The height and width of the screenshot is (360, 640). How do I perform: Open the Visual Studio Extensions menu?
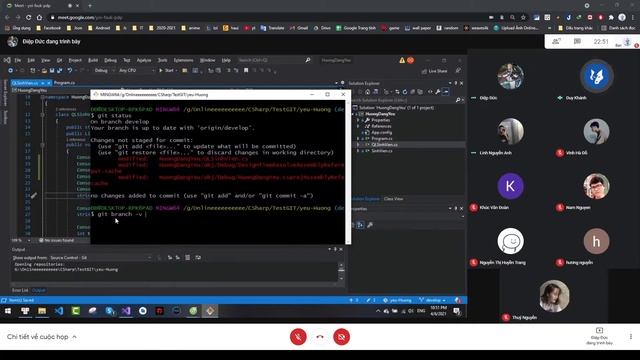click(183, 60)
